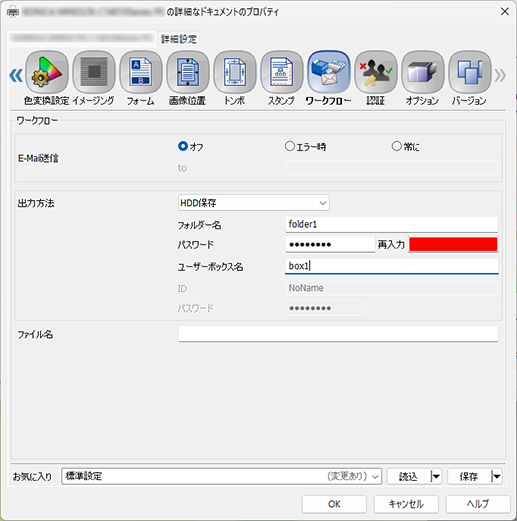This screenshot has width=517, height=521.
Task: Open the トンボ registration marks icon
Action: (x=235, y=72)
